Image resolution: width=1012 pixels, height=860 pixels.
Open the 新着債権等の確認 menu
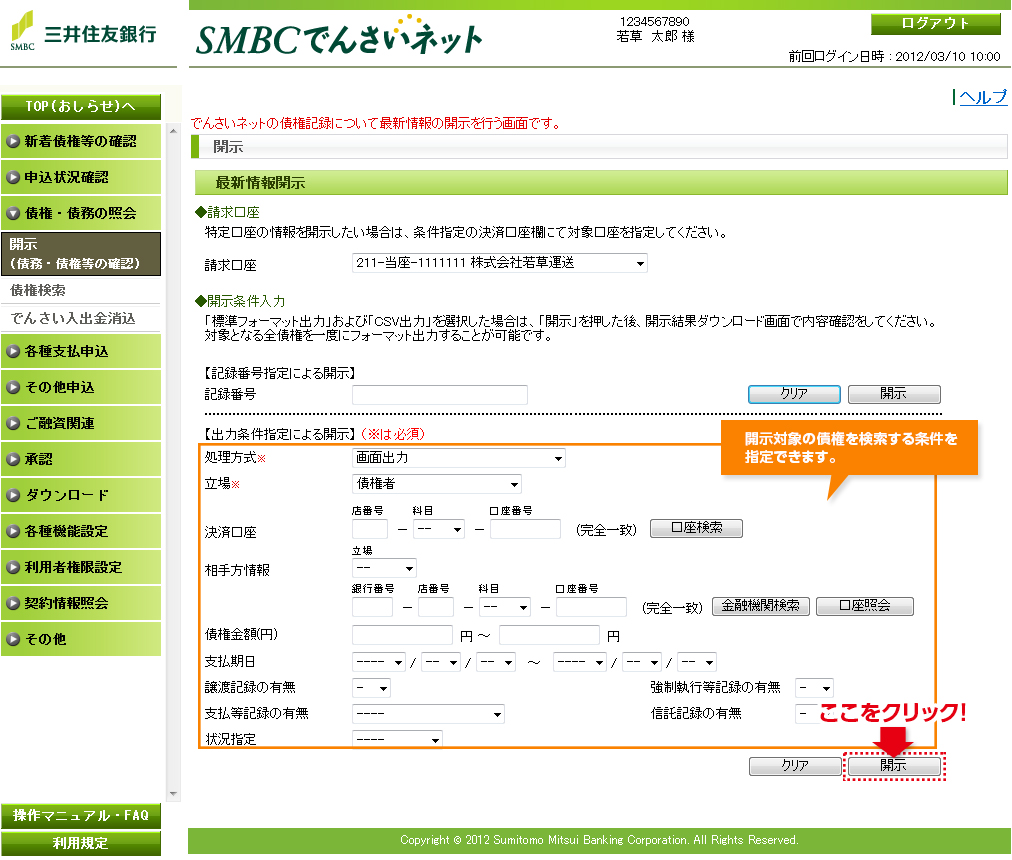pyautogui.click(x=81, y=141)
